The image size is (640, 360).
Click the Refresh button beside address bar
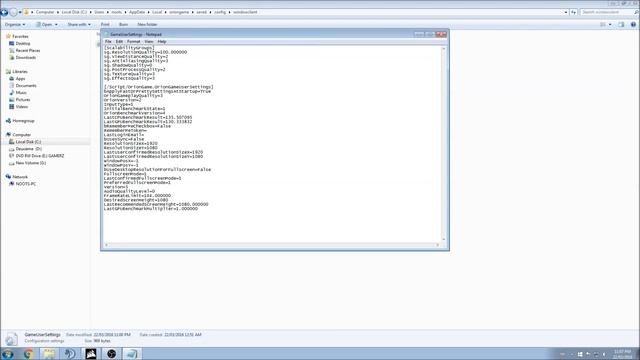point(573,12)
